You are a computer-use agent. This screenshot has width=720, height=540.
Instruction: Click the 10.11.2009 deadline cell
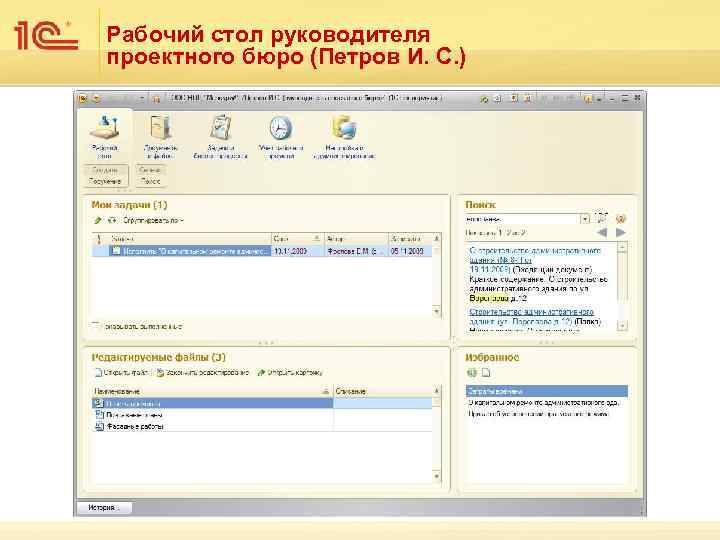click(298, 251)
